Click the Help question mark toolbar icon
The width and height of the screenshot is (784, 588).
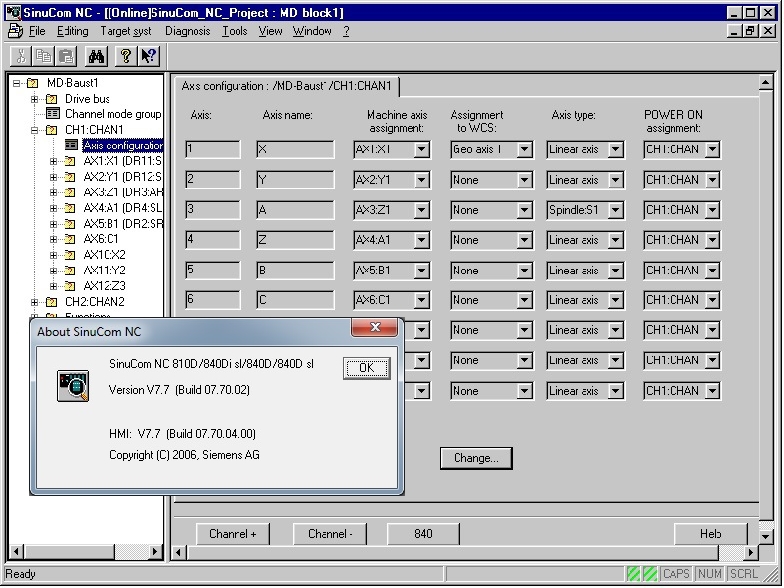pos(126,56)
